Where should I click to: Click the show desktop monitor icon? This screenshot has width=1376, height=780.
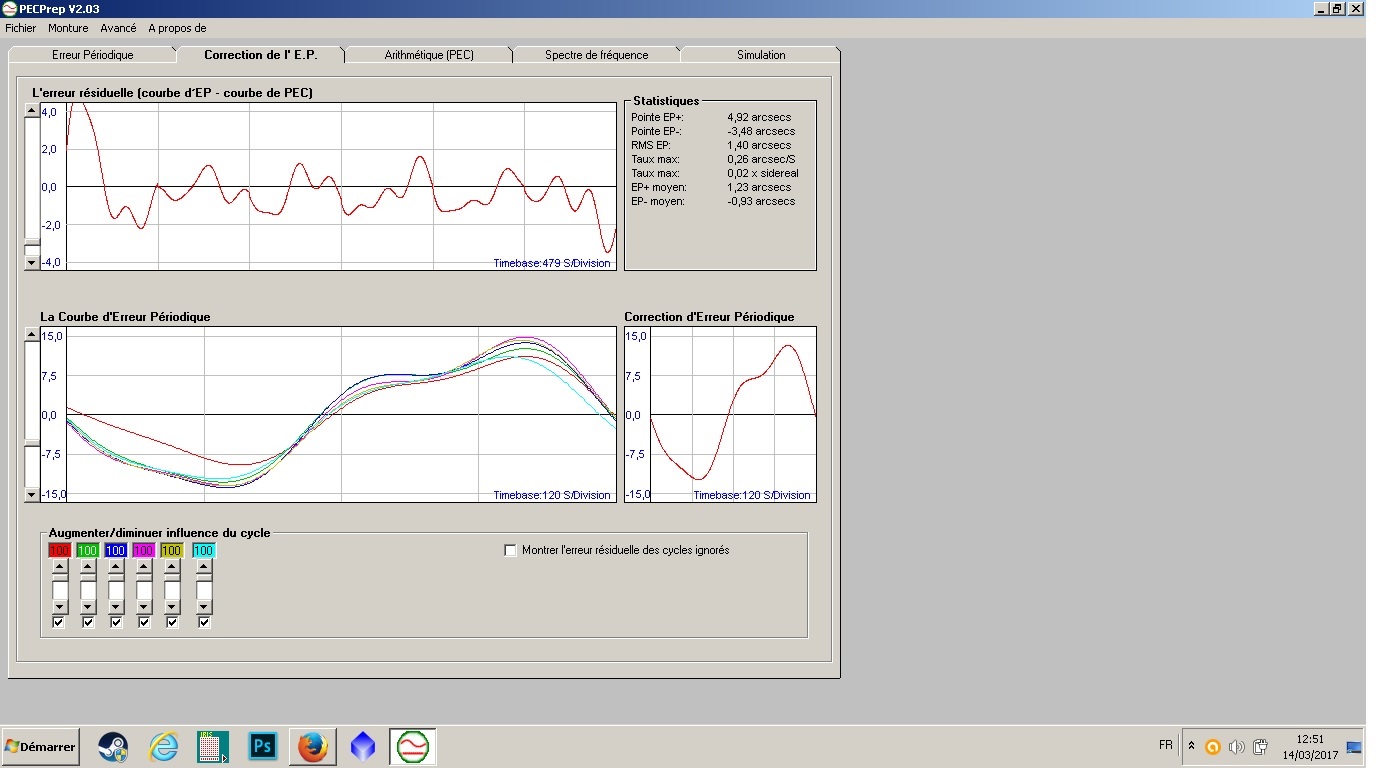1354,747
